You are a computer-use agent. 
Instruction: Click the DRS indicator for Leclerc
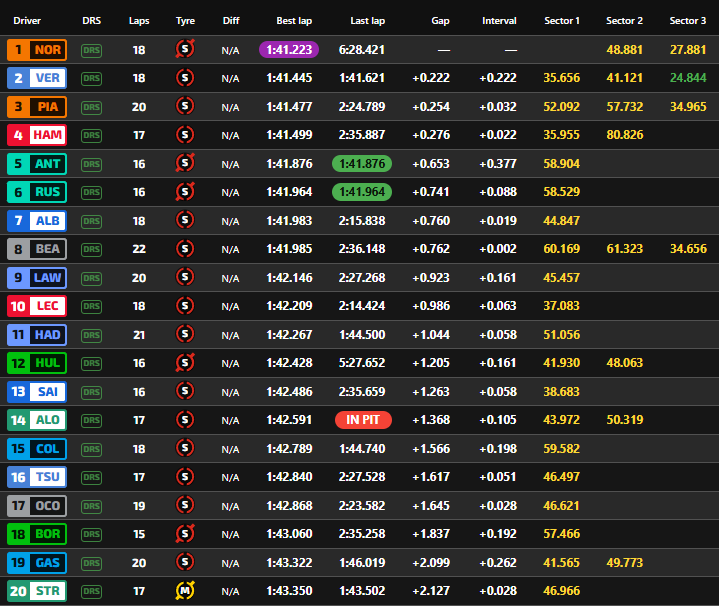[x=92, y=306]
